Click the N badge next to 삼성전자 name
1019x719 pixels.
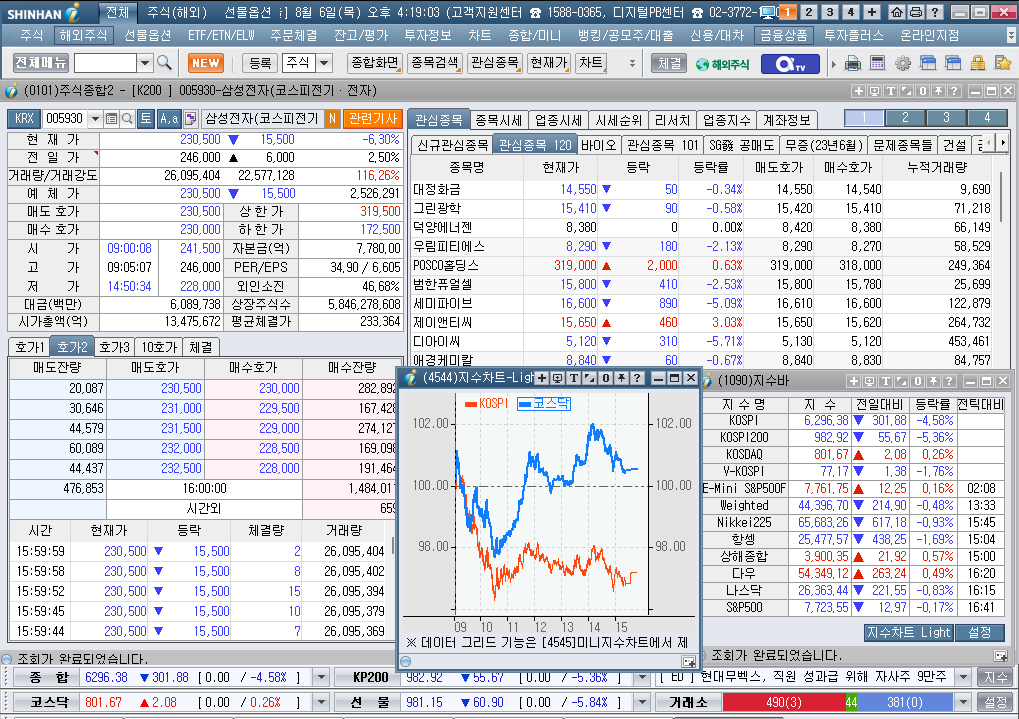click(332, 119)
